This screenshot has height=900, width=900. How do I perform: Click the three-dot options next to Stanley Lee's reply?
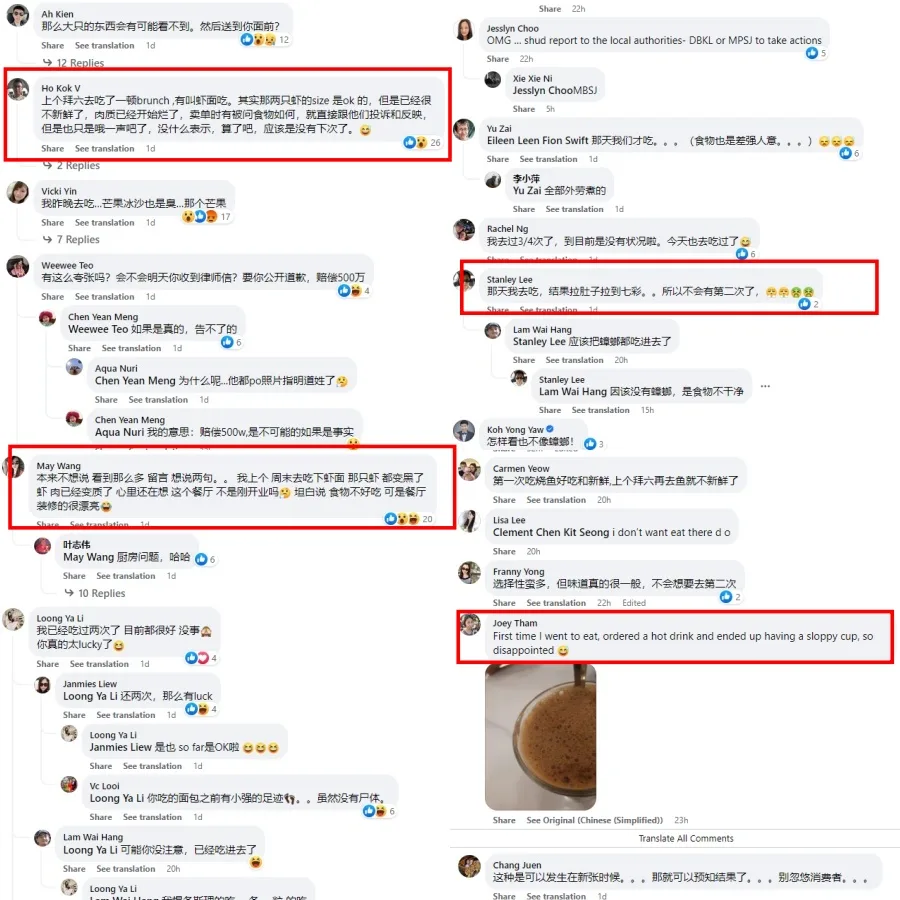pos(765,386)
